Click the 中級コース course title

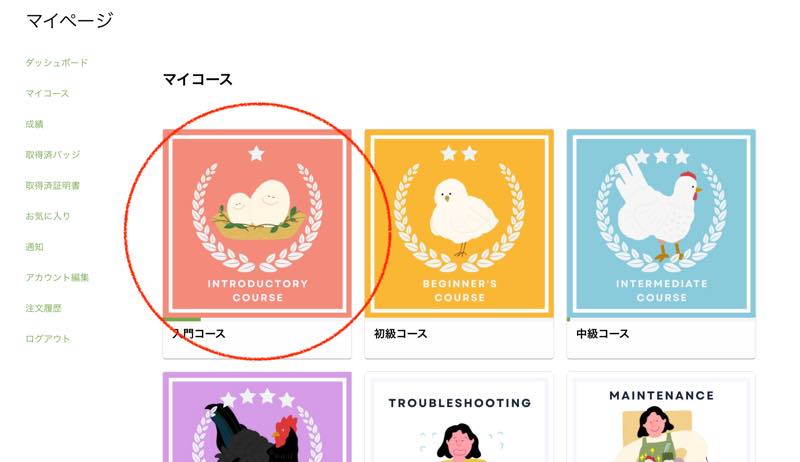click(603, 334)
